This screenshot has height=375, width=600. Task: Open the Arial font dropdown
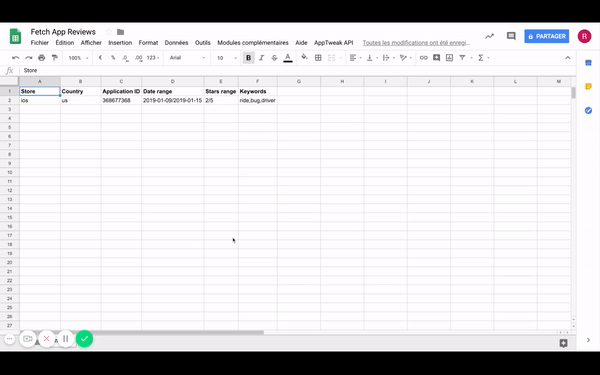(187, 58)
